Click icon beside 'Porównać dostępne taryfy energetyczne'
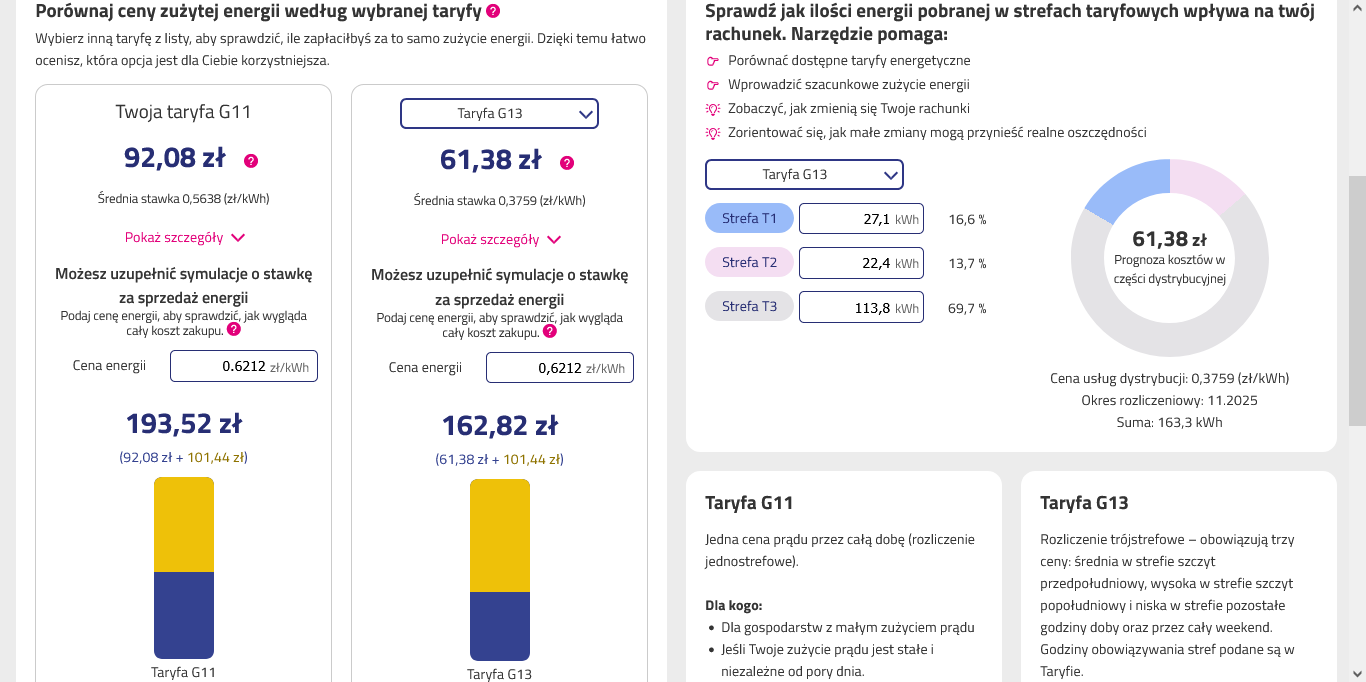 click(713, 61)
